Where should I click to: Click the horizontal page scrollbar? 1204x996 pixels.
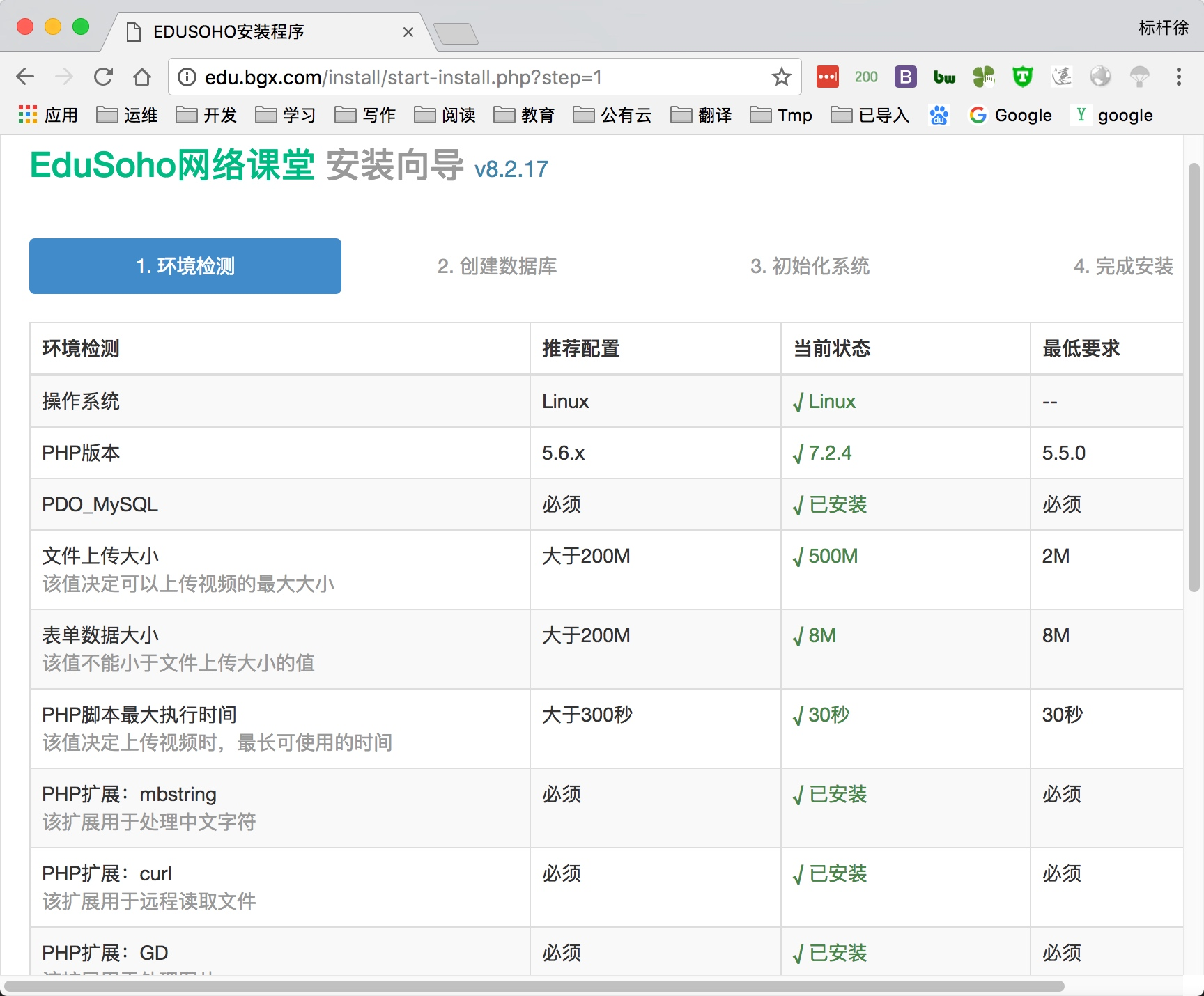coord(534,986)
